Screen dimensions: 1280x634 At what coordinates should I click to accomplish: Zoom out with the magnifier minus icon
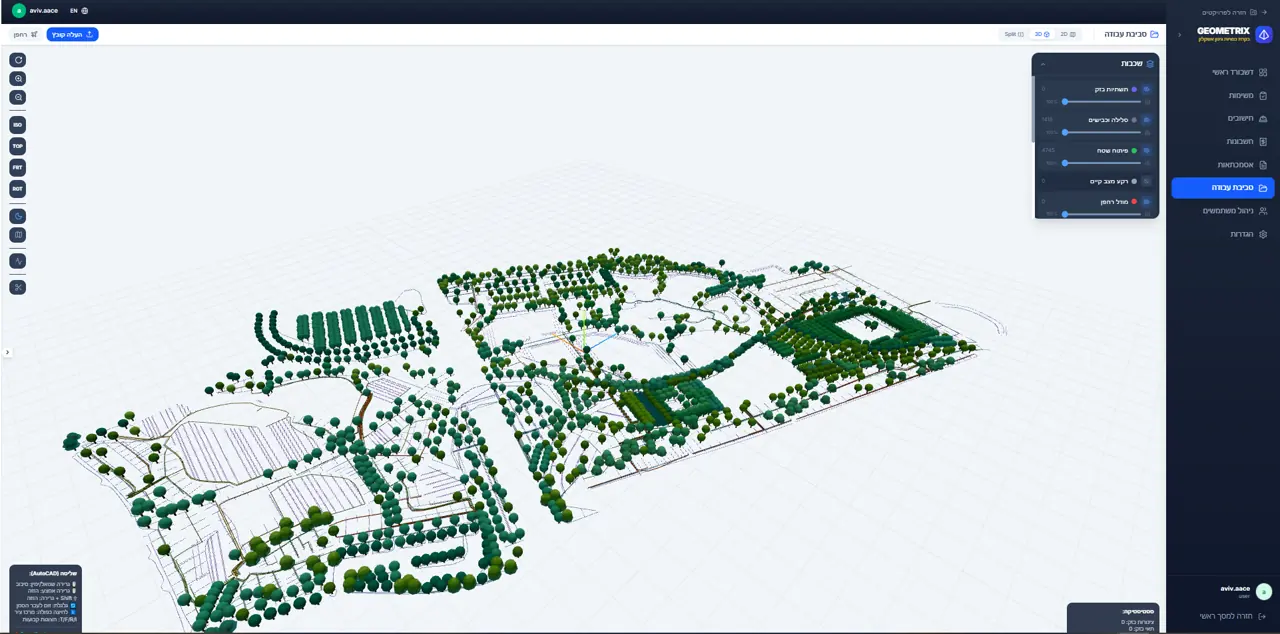point(18,98)
